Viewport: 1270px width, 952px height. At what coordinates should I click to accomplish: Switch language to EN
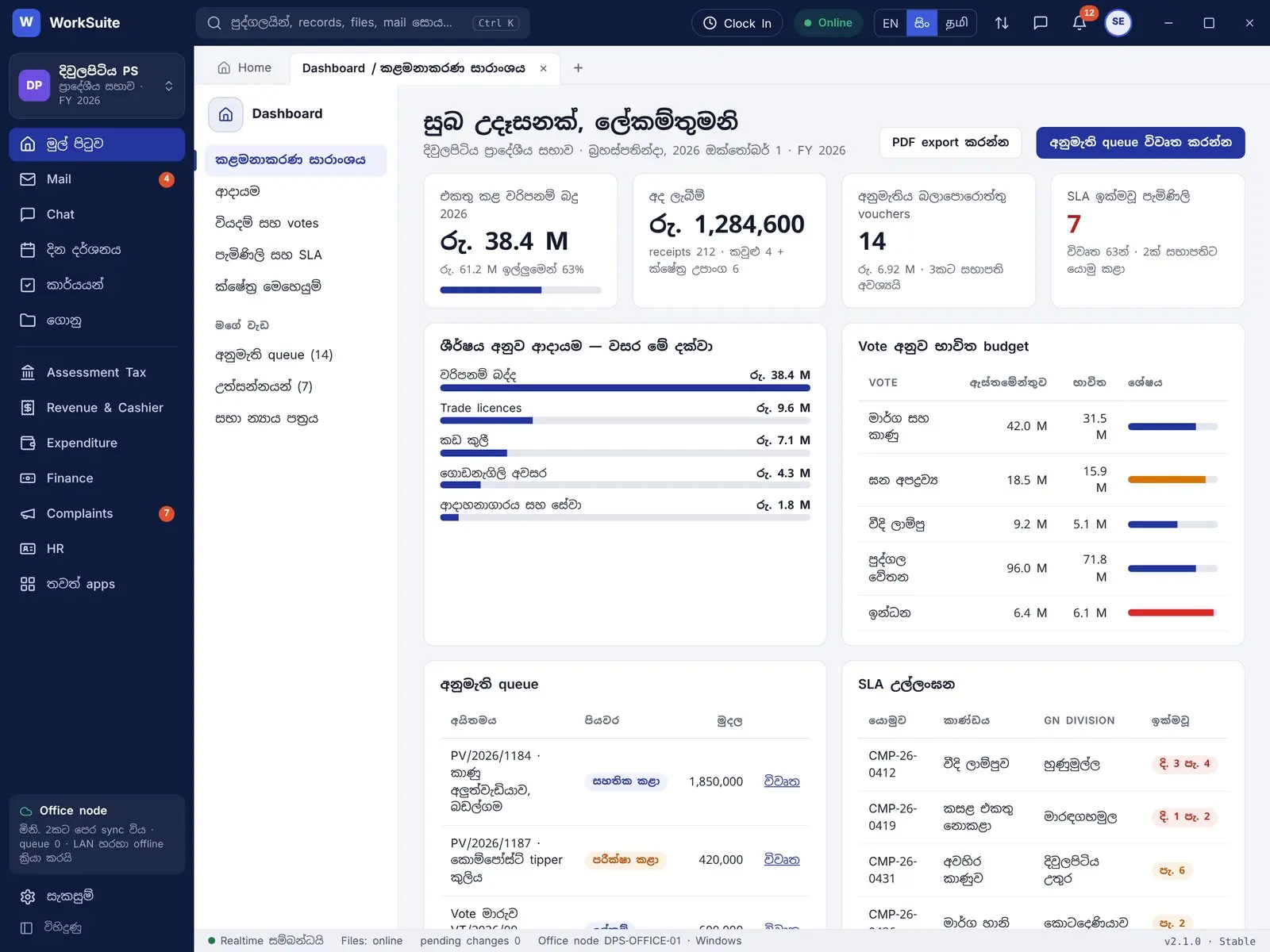click(891, 23)
